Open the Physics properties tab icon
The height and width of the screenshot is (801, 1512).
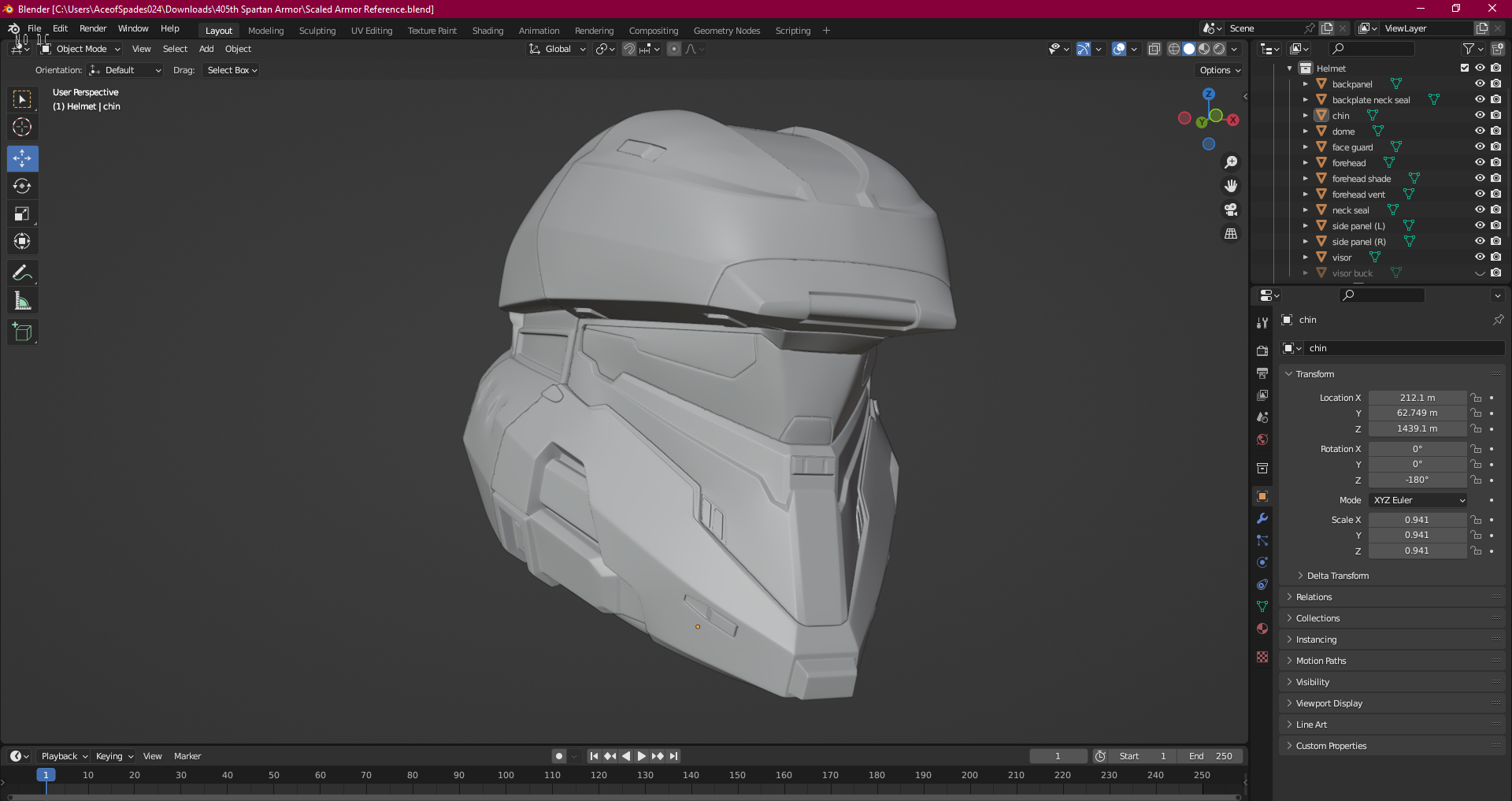(x=1262, y=562)
